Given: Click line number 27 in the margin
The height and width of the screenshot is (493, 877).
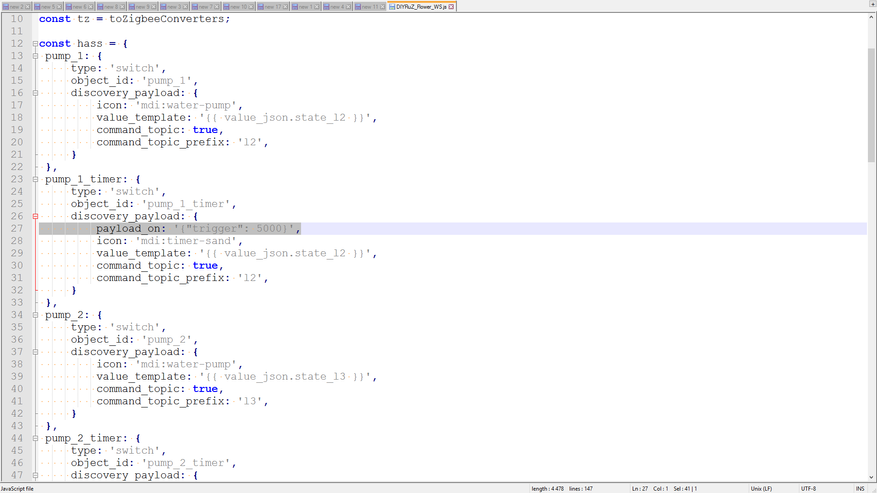Looking at the screenshot, I should [x=16, y=228].
